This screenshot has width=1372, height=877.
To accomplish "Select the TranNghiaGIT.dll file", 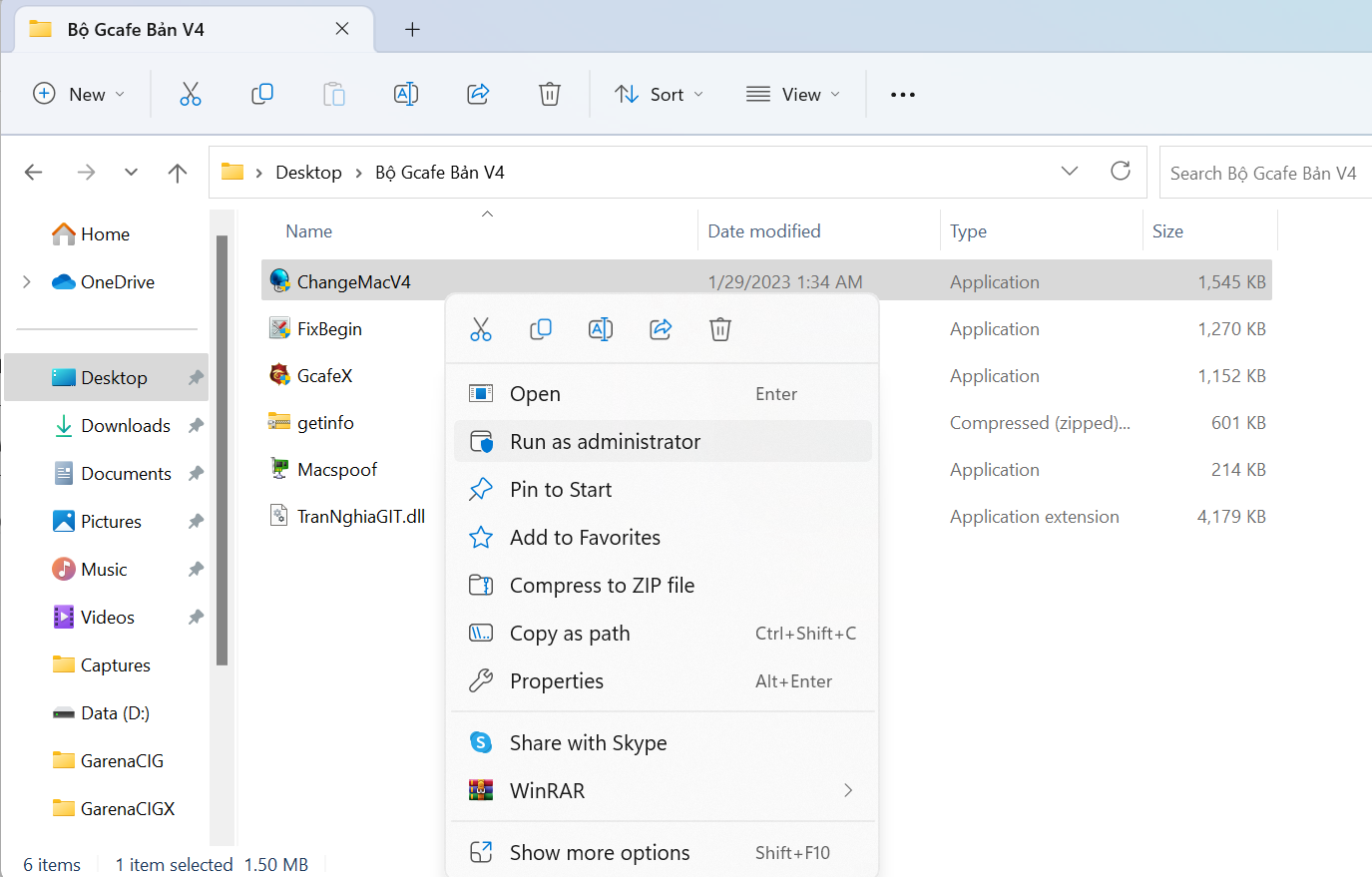I will (x=361, y=516).
